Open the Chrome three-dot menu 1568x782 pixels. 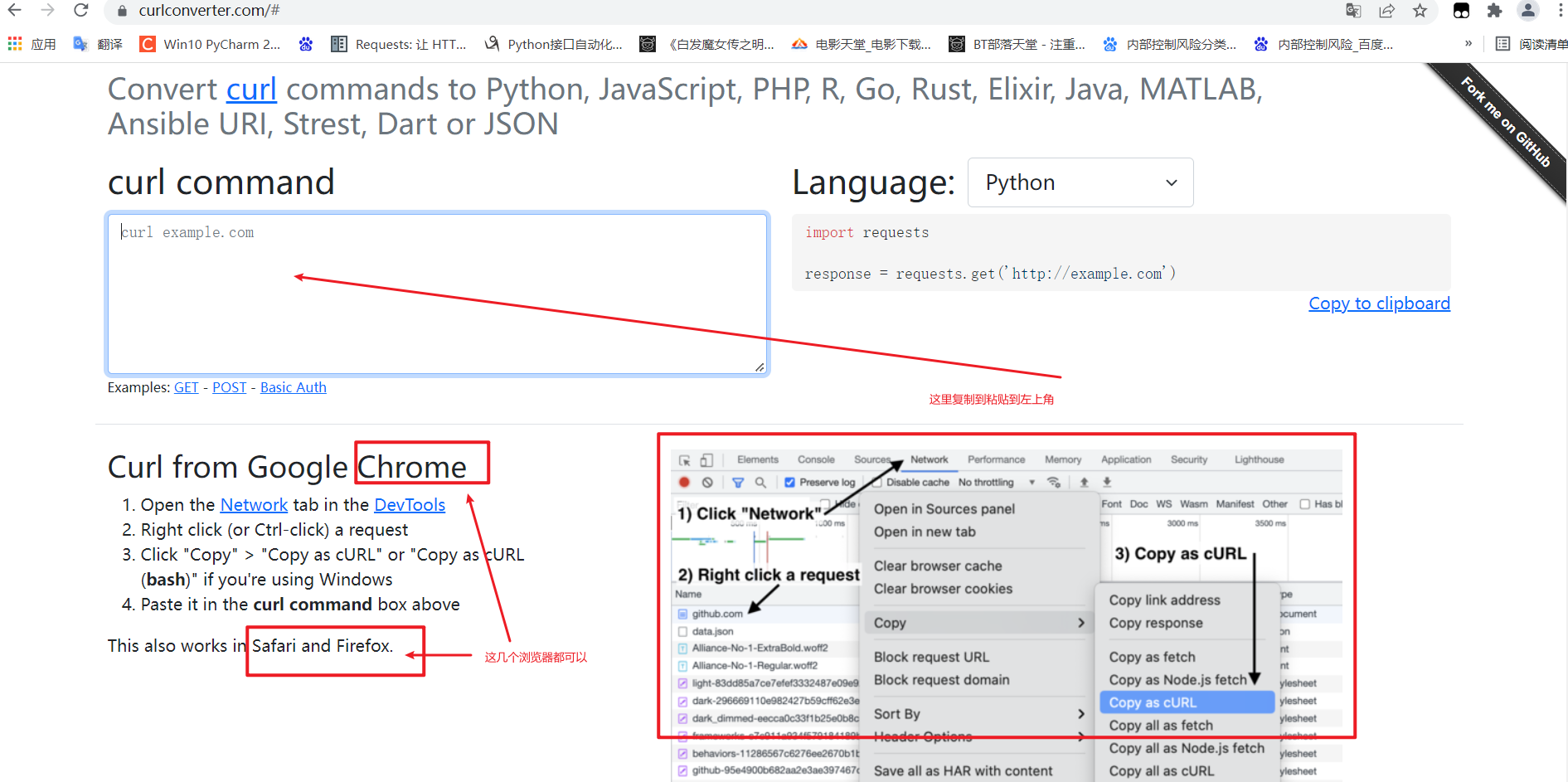1560,11
